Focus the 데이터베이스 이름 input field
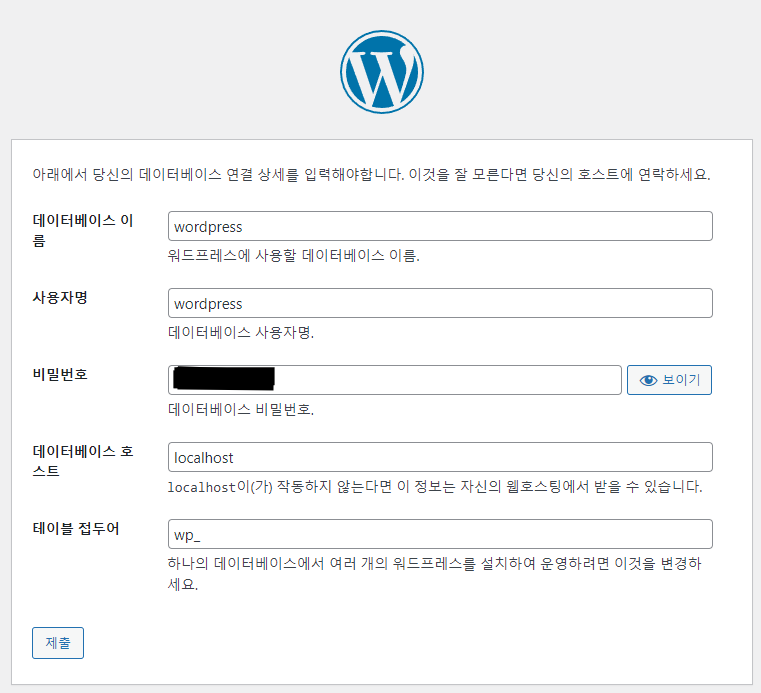 coord(440,226)
